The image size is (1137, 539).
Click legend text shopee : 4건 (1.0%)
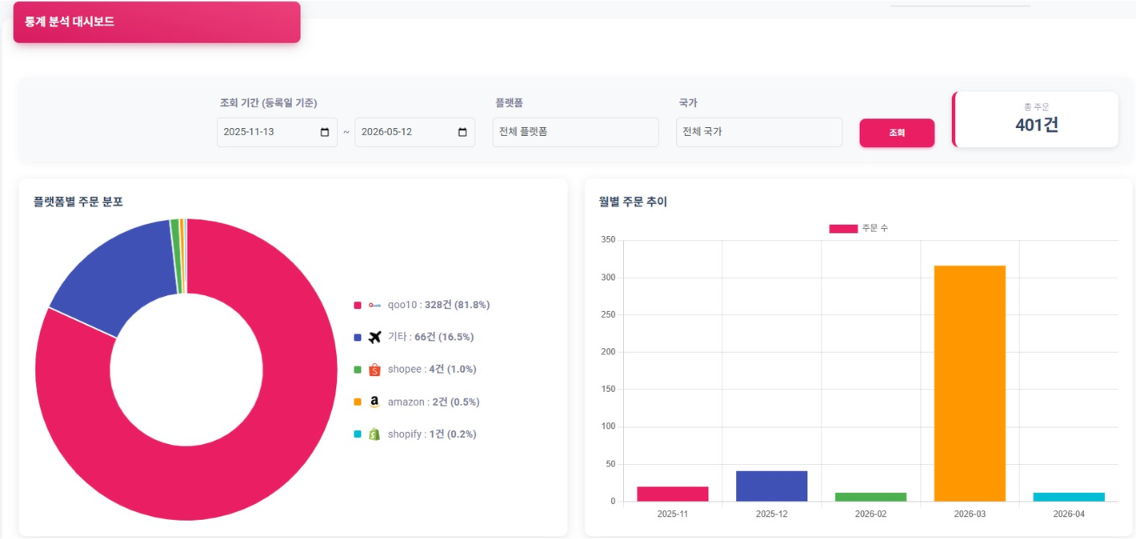click(431, 369)
